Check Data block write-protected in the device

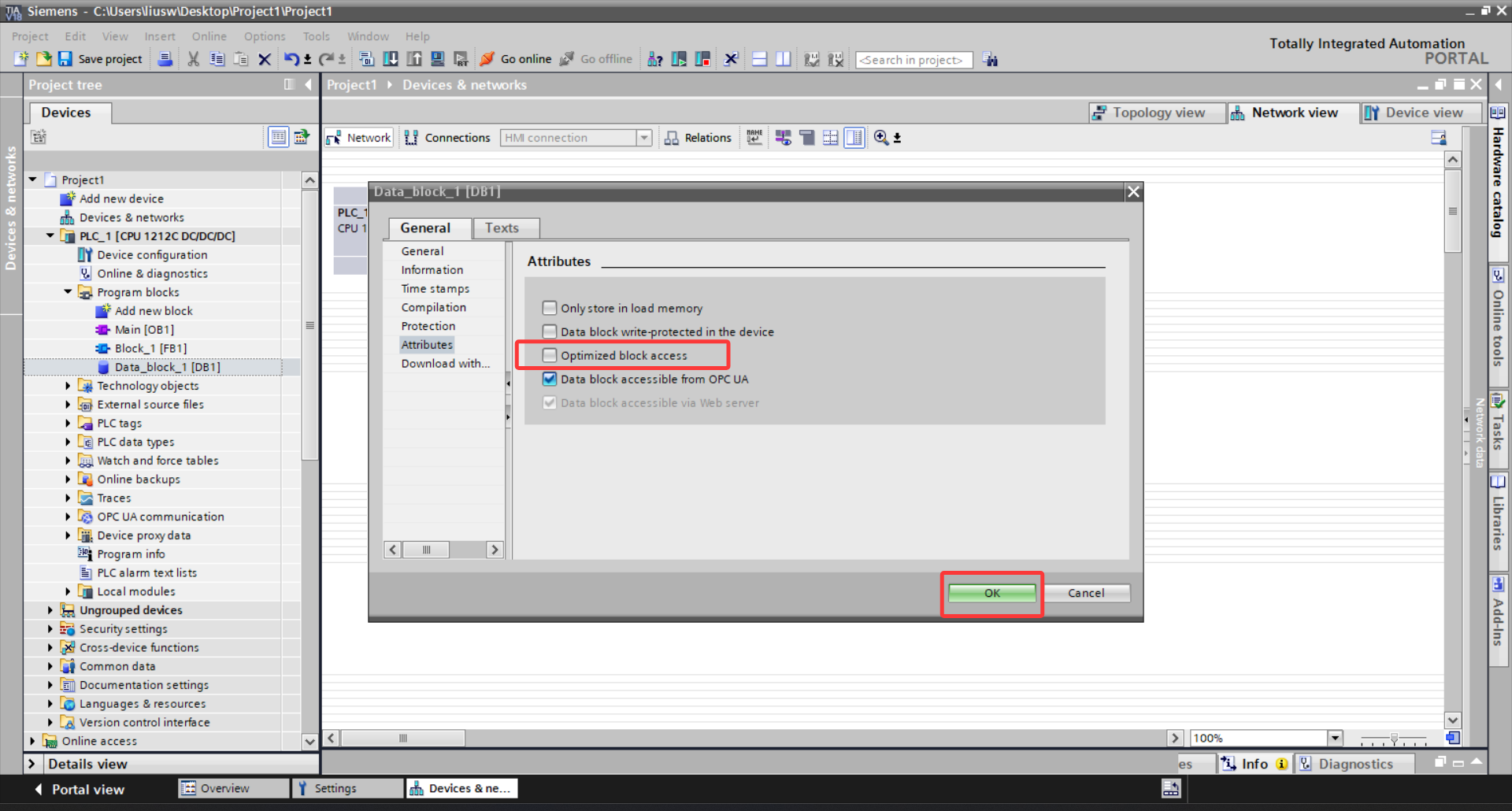[550, 331]
